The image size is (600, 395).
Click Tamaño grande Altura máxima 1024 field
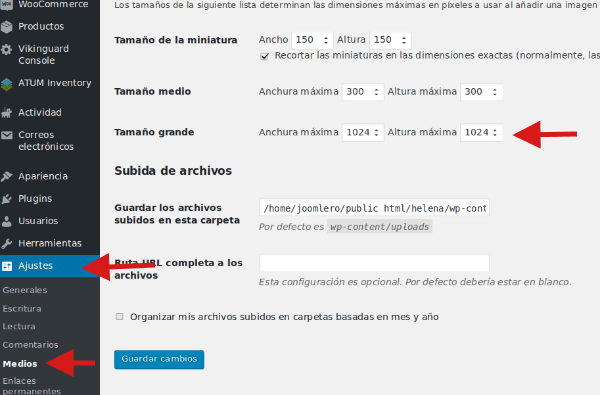click(481, 132)
